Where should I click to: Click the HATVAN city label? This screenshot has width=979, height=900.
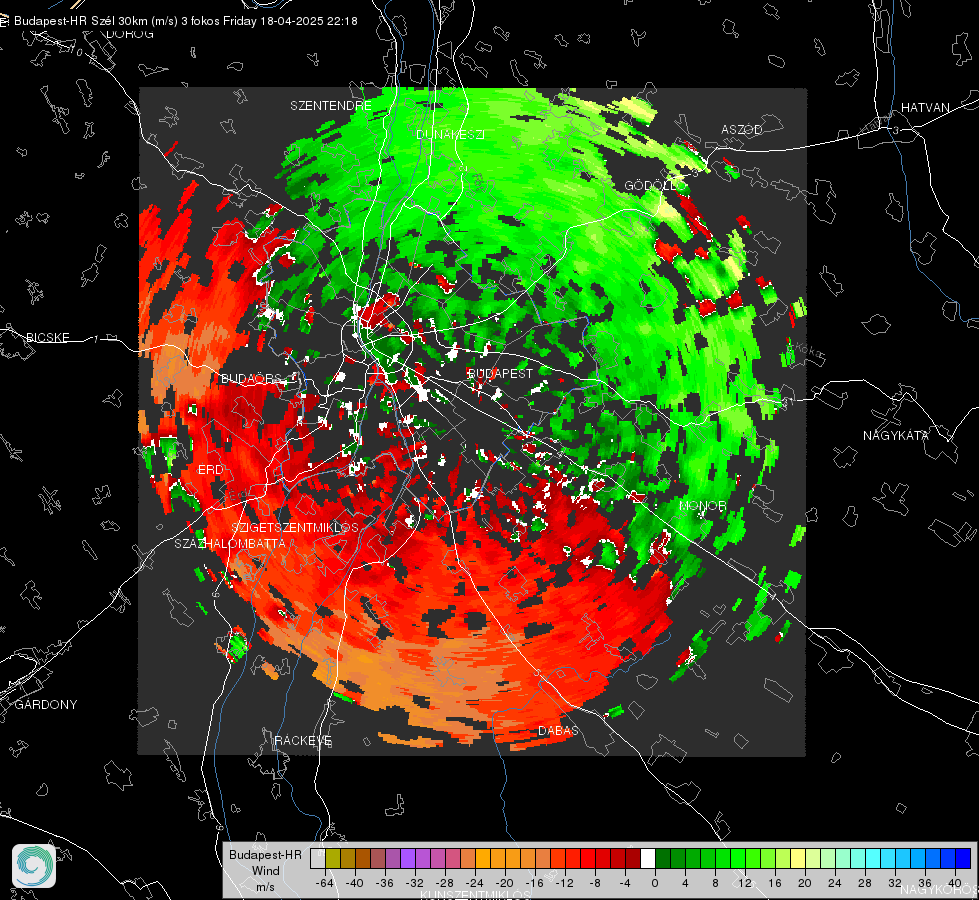coord(925,107)
